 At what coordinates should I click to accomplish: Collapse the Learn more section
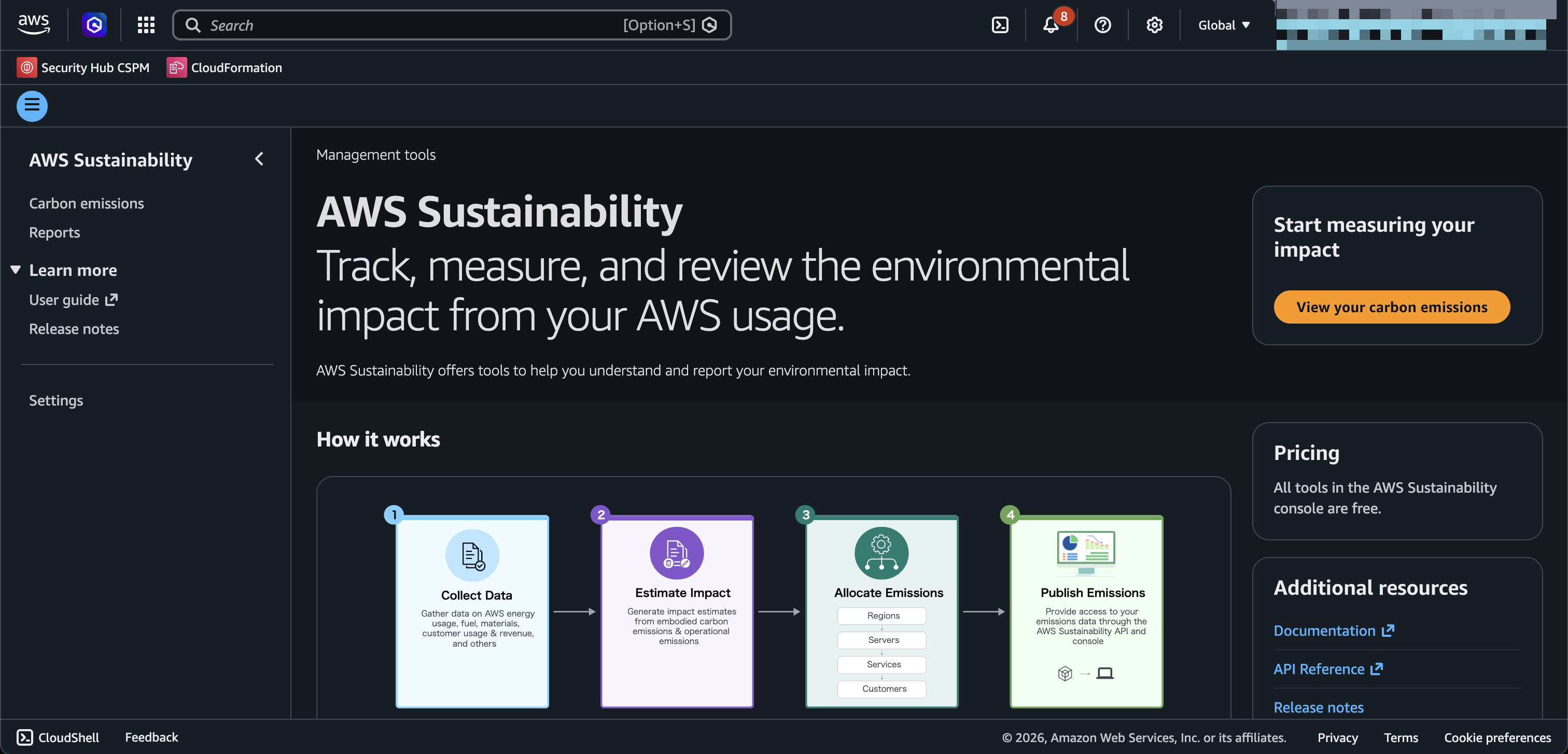pos(16,270)
